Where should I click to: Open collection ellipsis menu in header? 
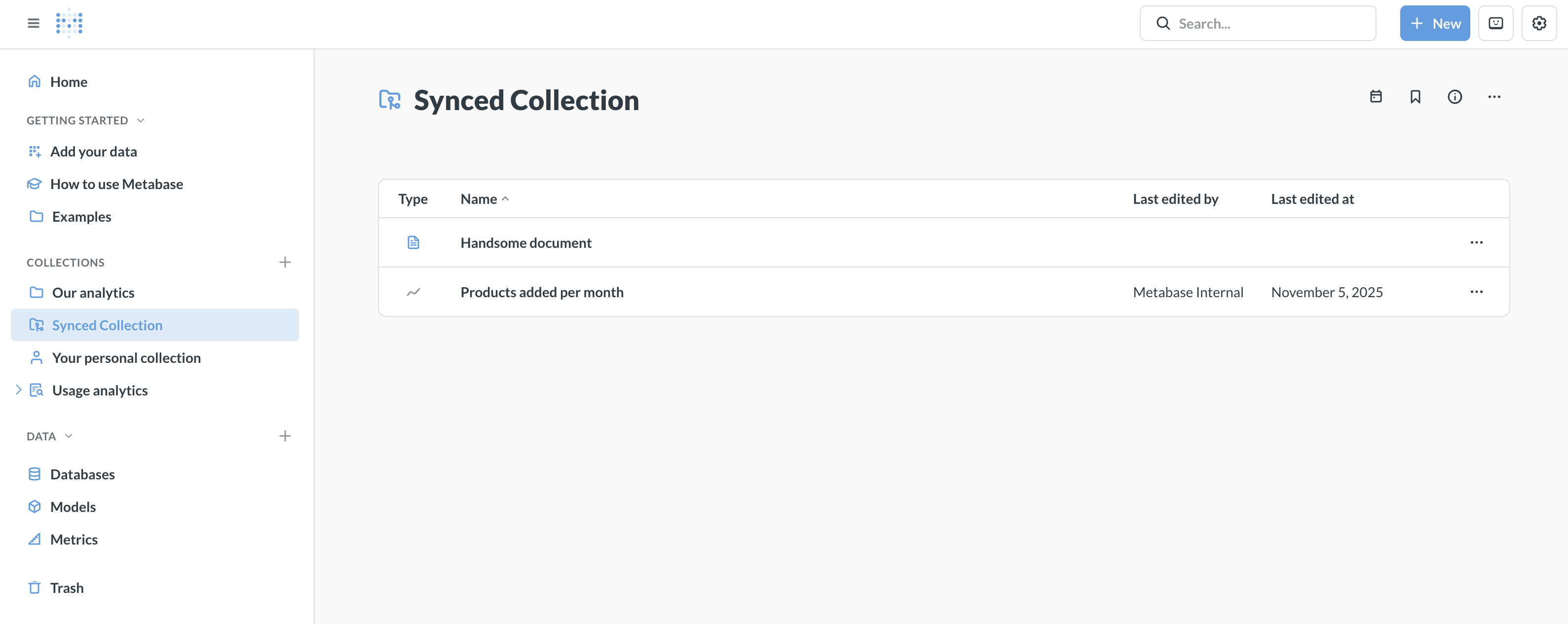(x=1493, y=97)
